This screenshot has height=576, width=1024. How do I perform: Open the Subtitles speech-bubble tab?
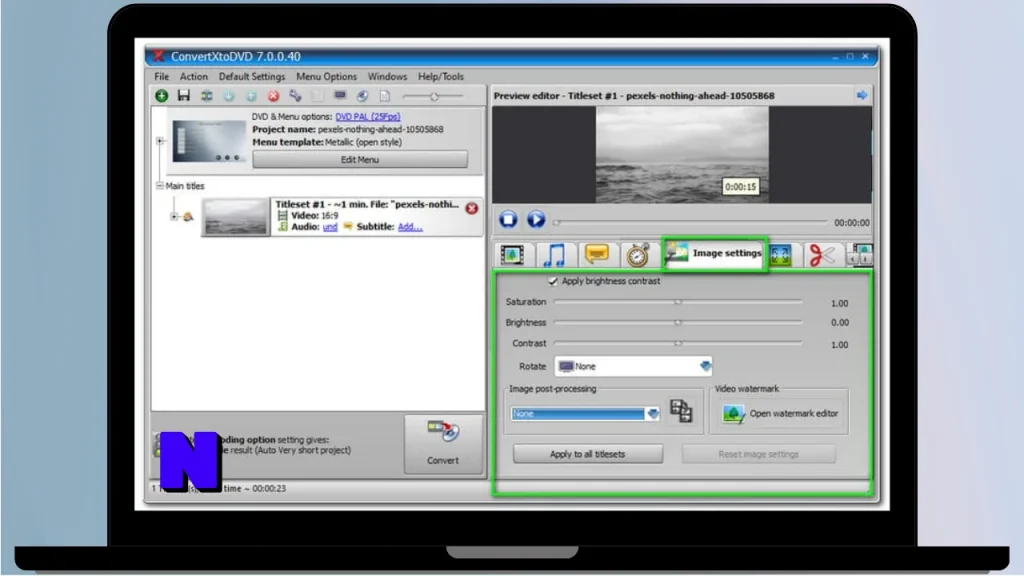click(x=596, y=255)
